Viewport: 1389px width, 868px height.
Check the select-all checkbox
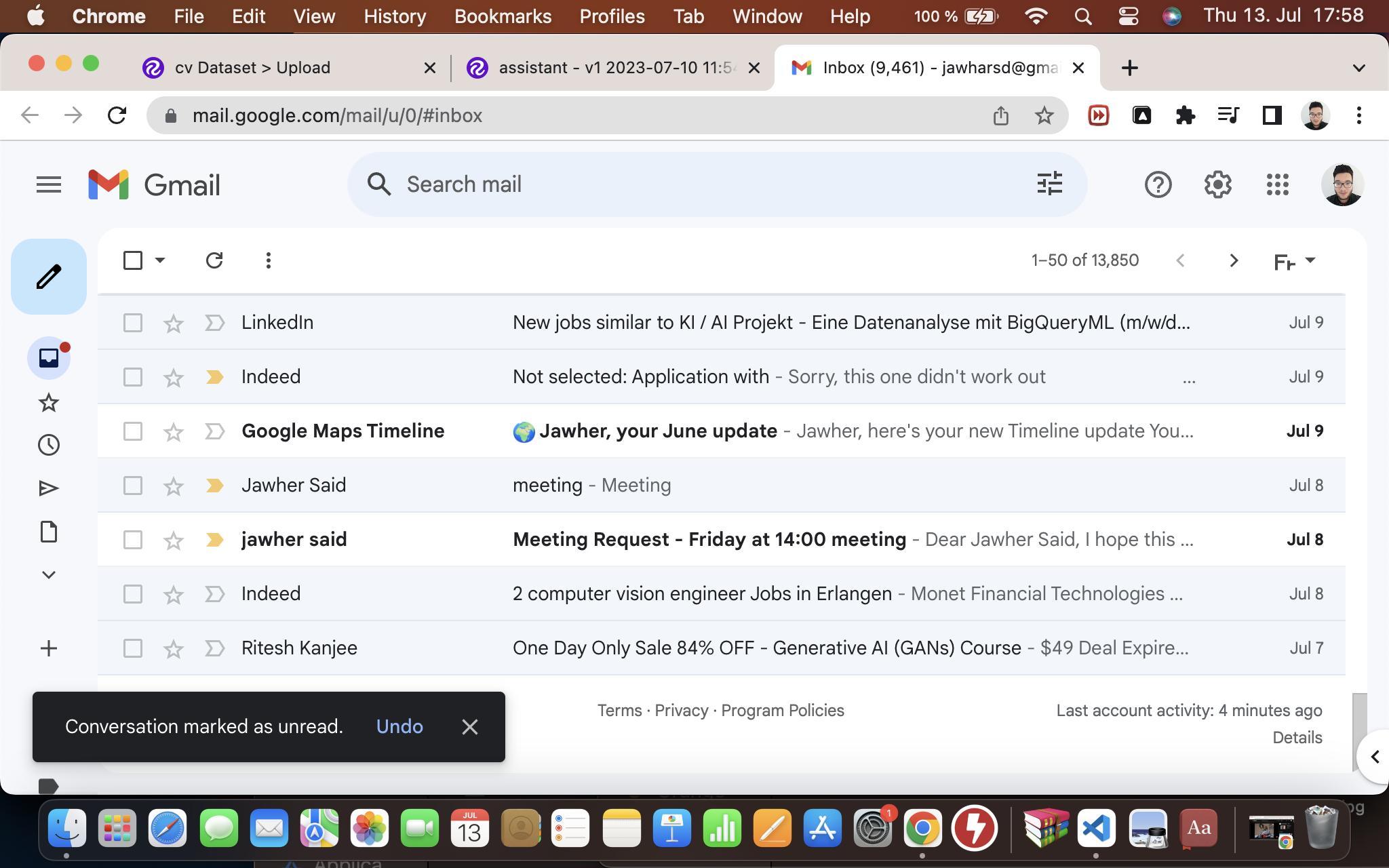[133, 260]
